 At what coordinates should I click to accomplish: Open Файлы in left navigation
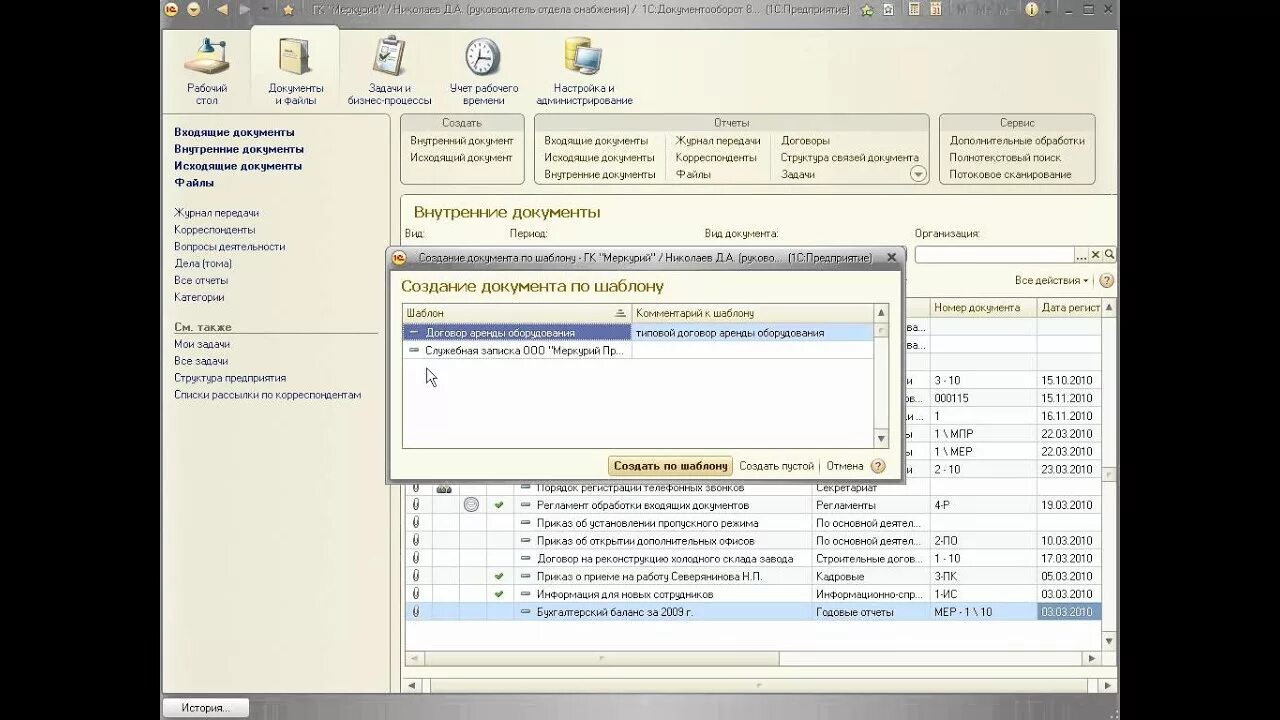194,183
